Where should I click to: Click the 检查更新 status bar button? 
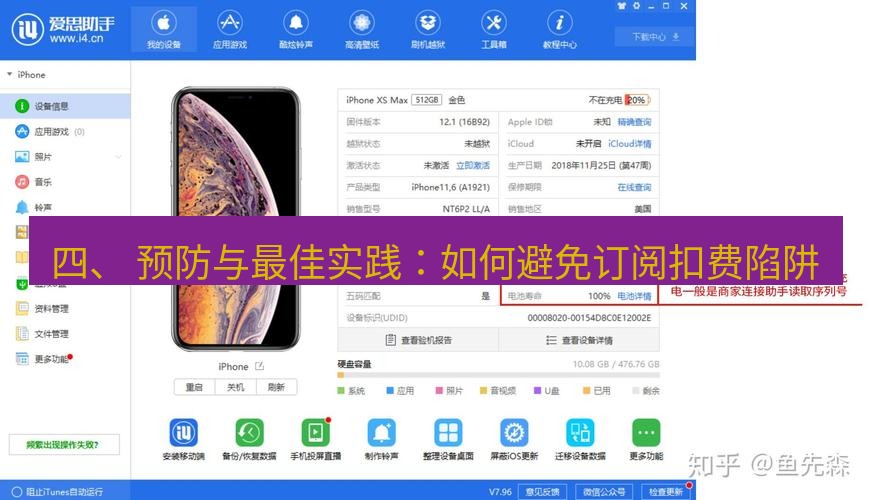(x=666, y=492)
